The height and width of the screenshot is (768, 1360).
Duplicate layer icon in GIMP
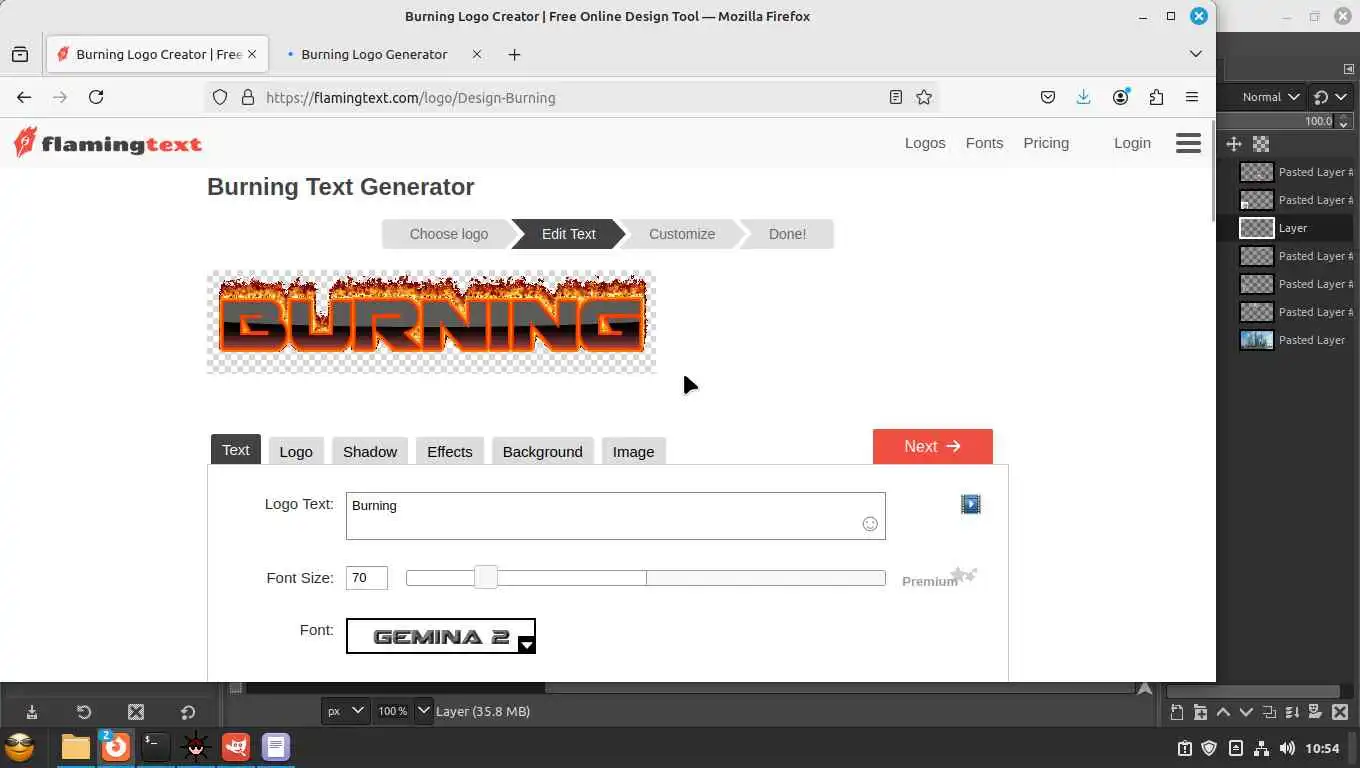click(1269, 712)
